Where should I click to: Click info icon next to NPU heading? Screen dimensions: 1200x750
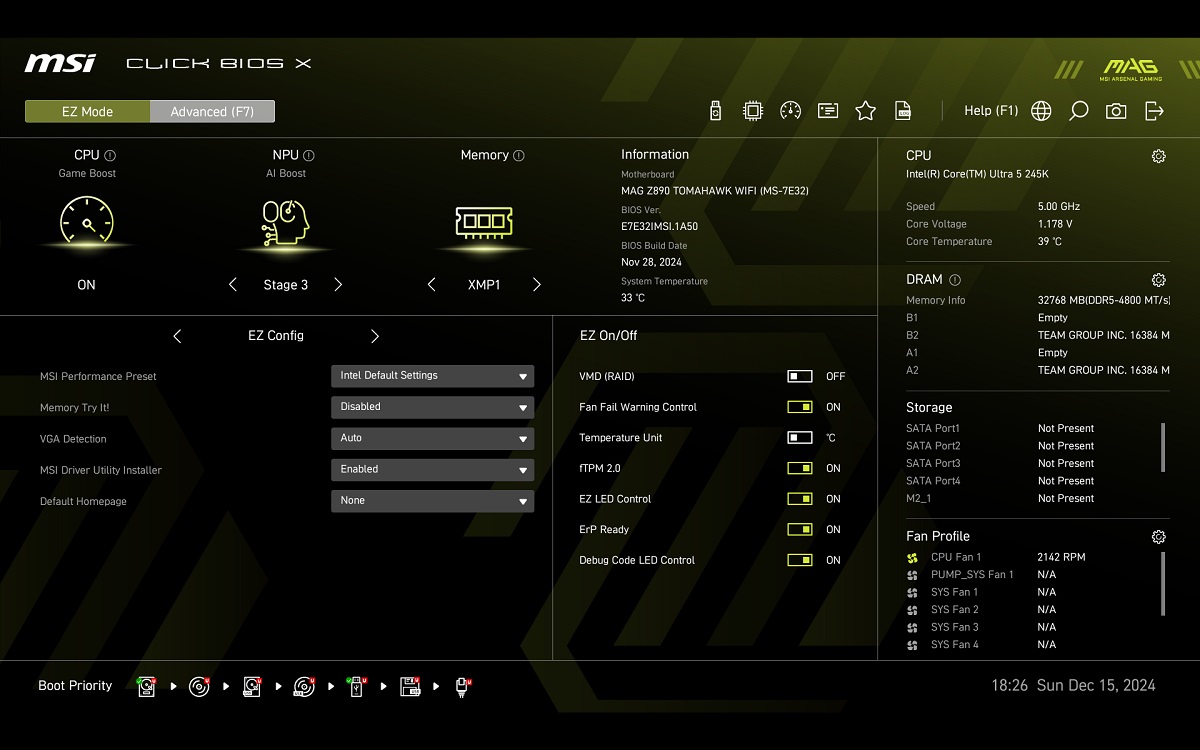coord(309,156)
